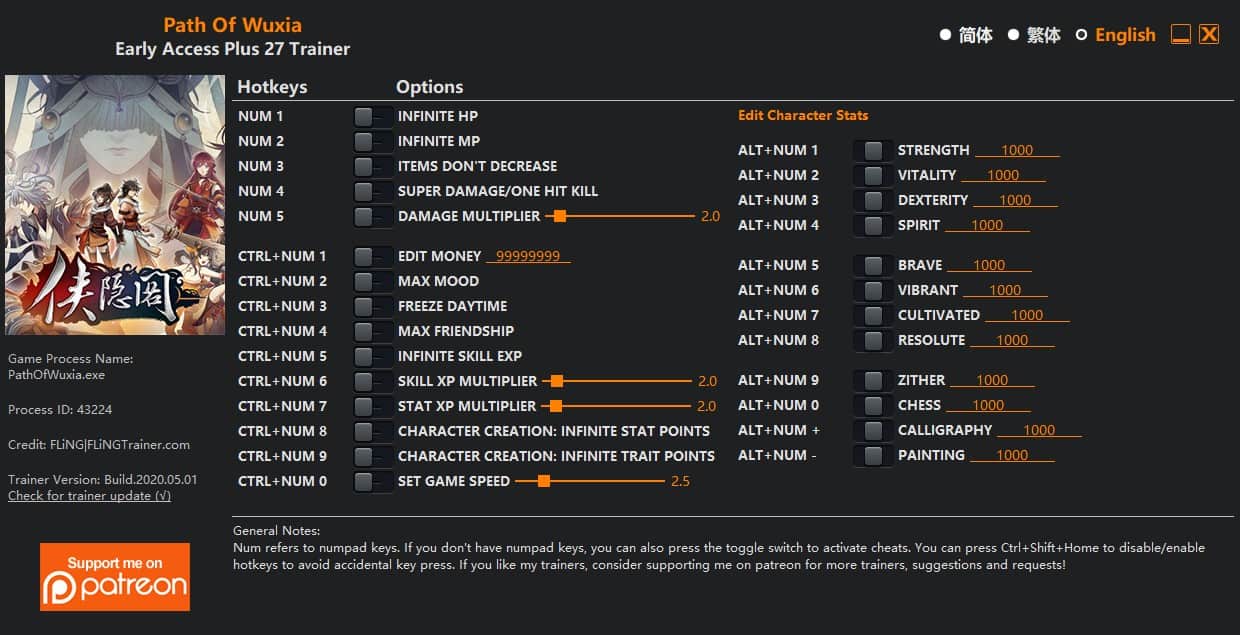
Task: Toggle the Dexterity stat switch
Action: coord(873,200)
